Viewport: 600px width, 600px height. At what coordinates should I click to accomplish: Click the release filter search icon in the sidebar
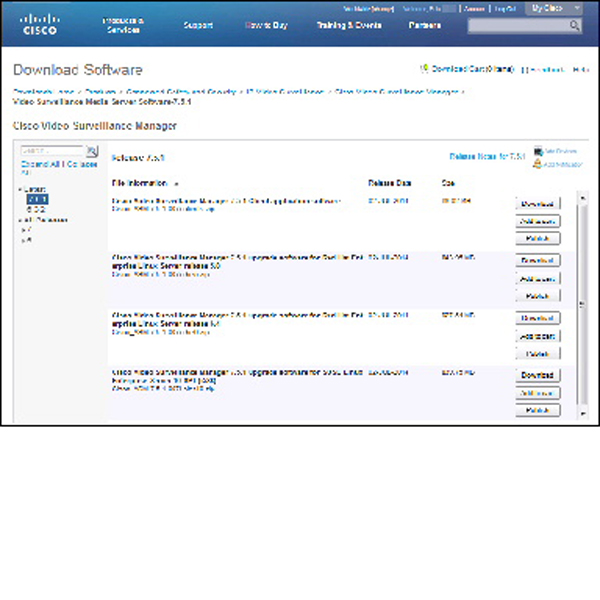tap(92, 152)
